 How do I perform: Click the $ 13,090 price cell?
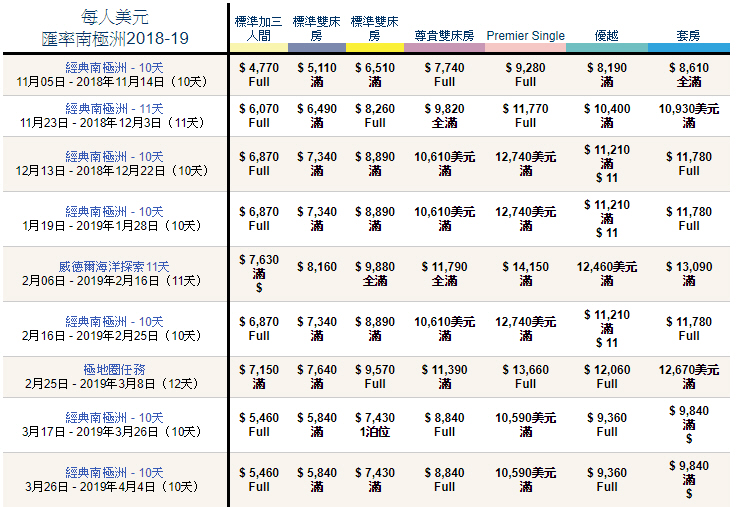tap(689, 267)
